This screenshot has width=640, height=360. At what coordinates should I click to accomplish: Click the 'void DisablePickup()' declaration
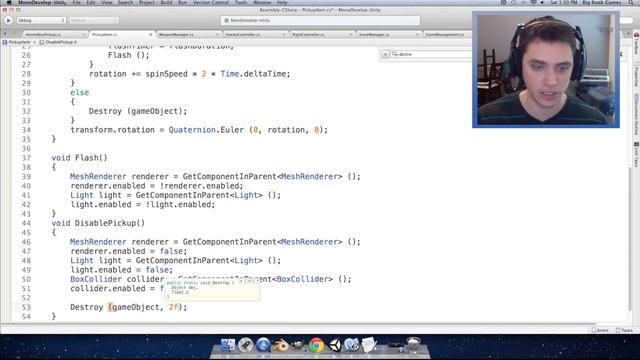98,223
